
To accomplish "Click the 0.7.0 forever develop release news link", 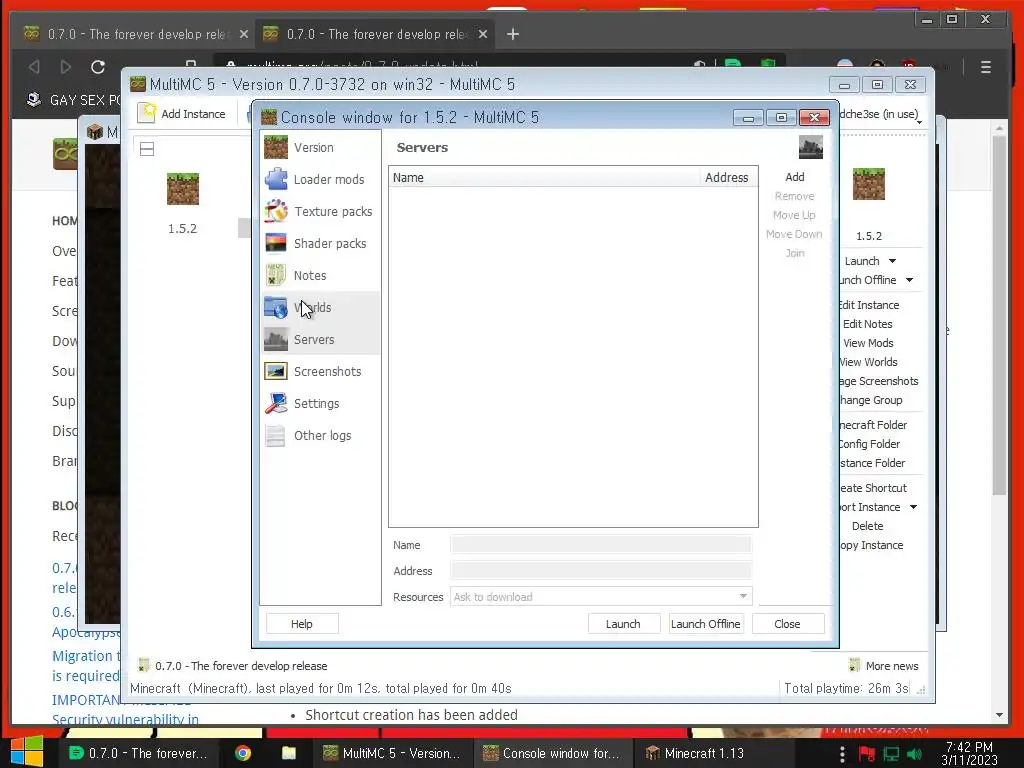I will (241, 666).
